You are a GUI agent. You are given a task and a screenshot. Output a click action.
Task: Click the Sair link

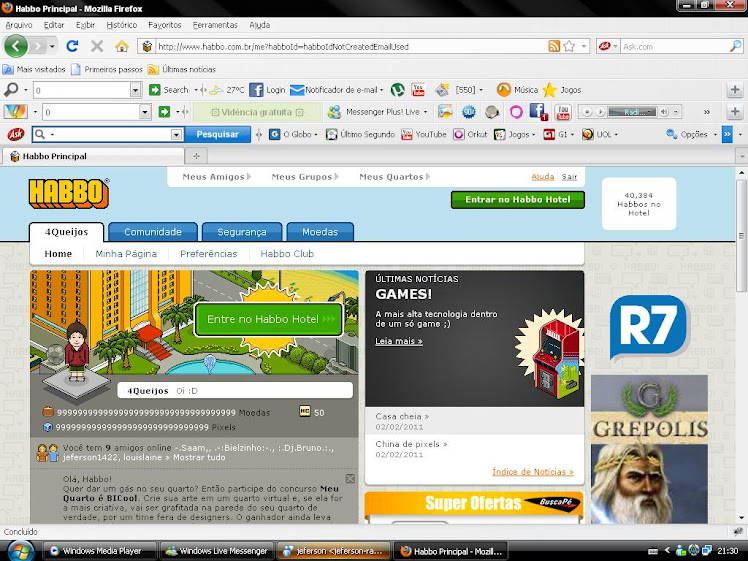(x=569, y=177)
